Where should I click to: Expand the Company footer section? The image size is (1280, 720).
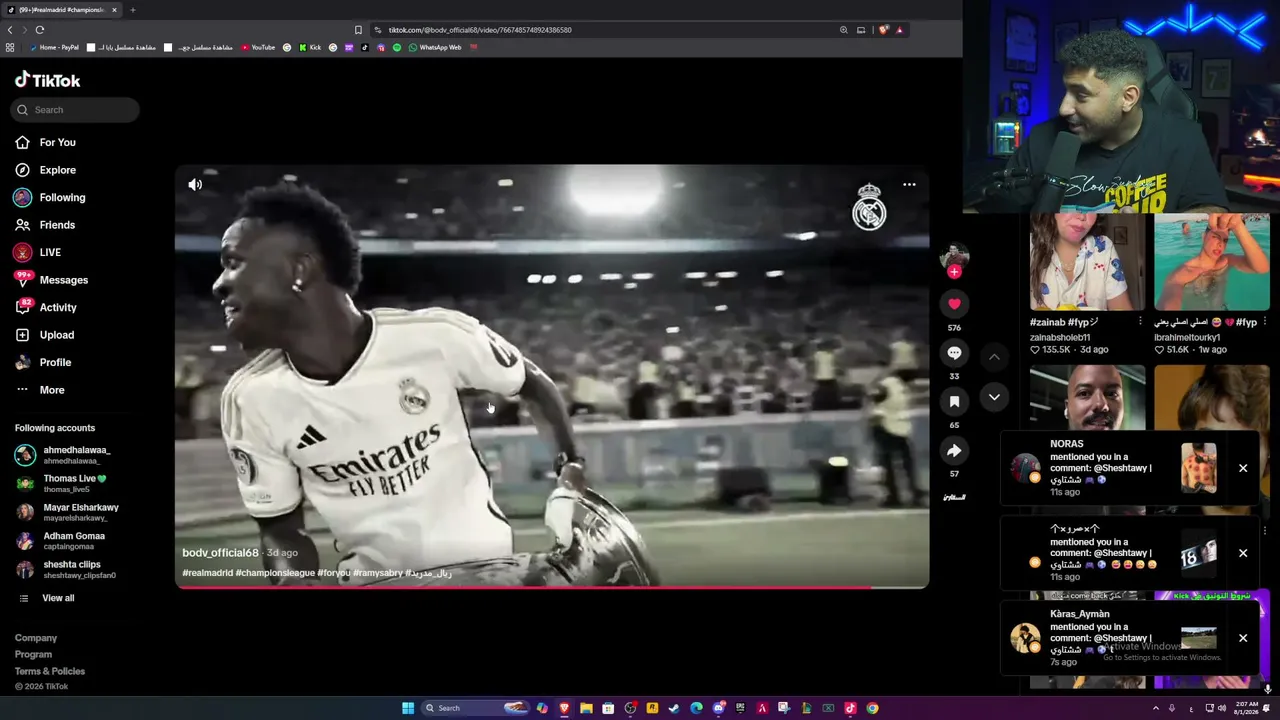(36, 638)
